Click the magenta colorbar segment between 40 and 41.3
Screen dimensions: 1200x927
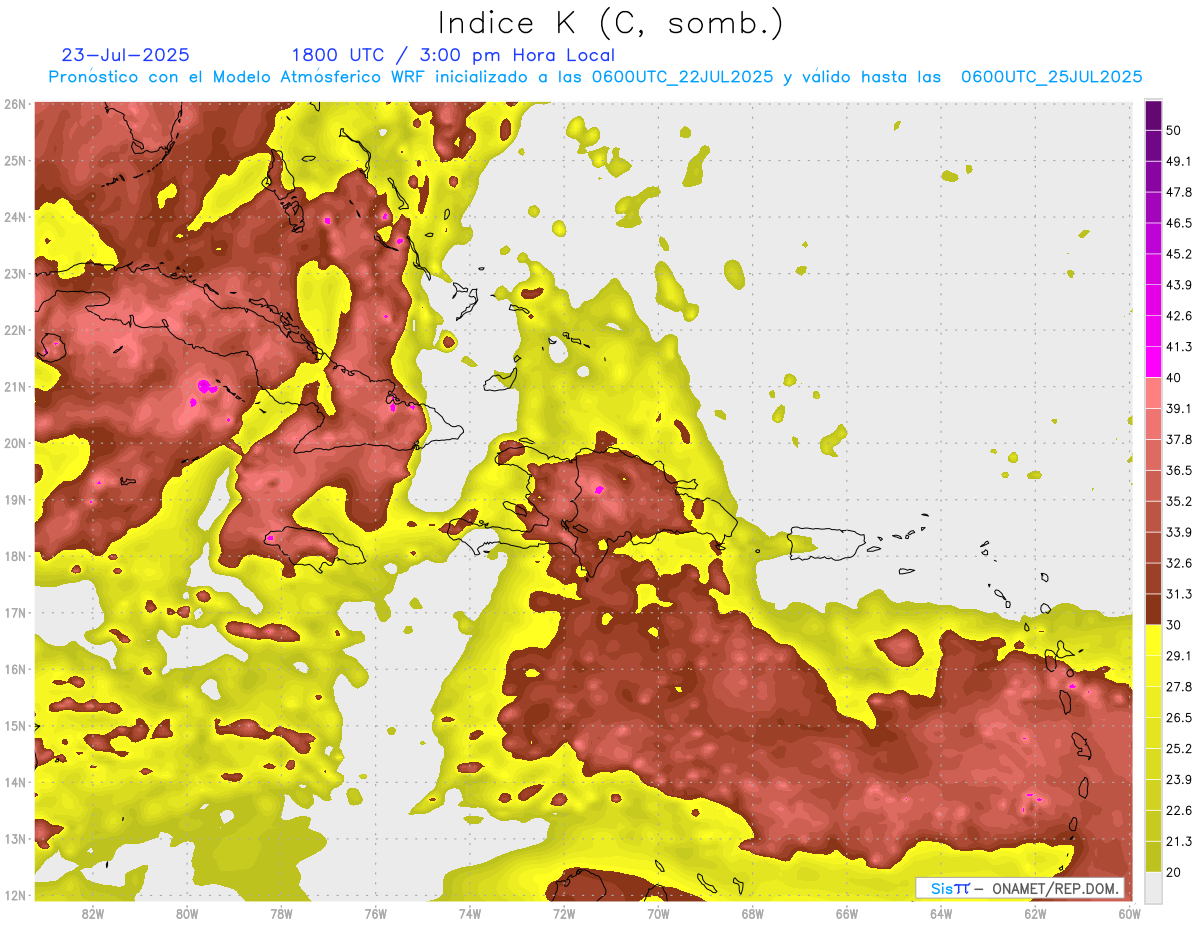point(1153,363)
